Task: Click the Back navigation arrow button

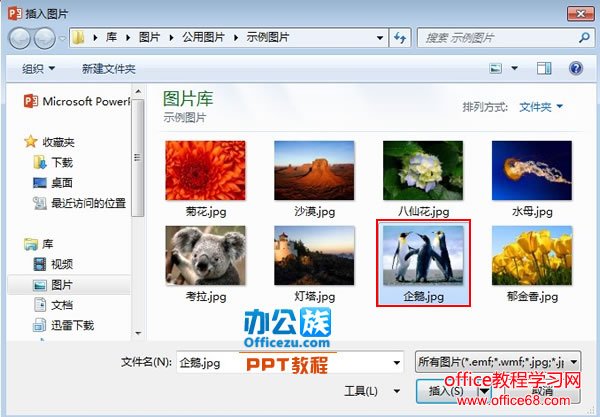Action: point(19,38)
